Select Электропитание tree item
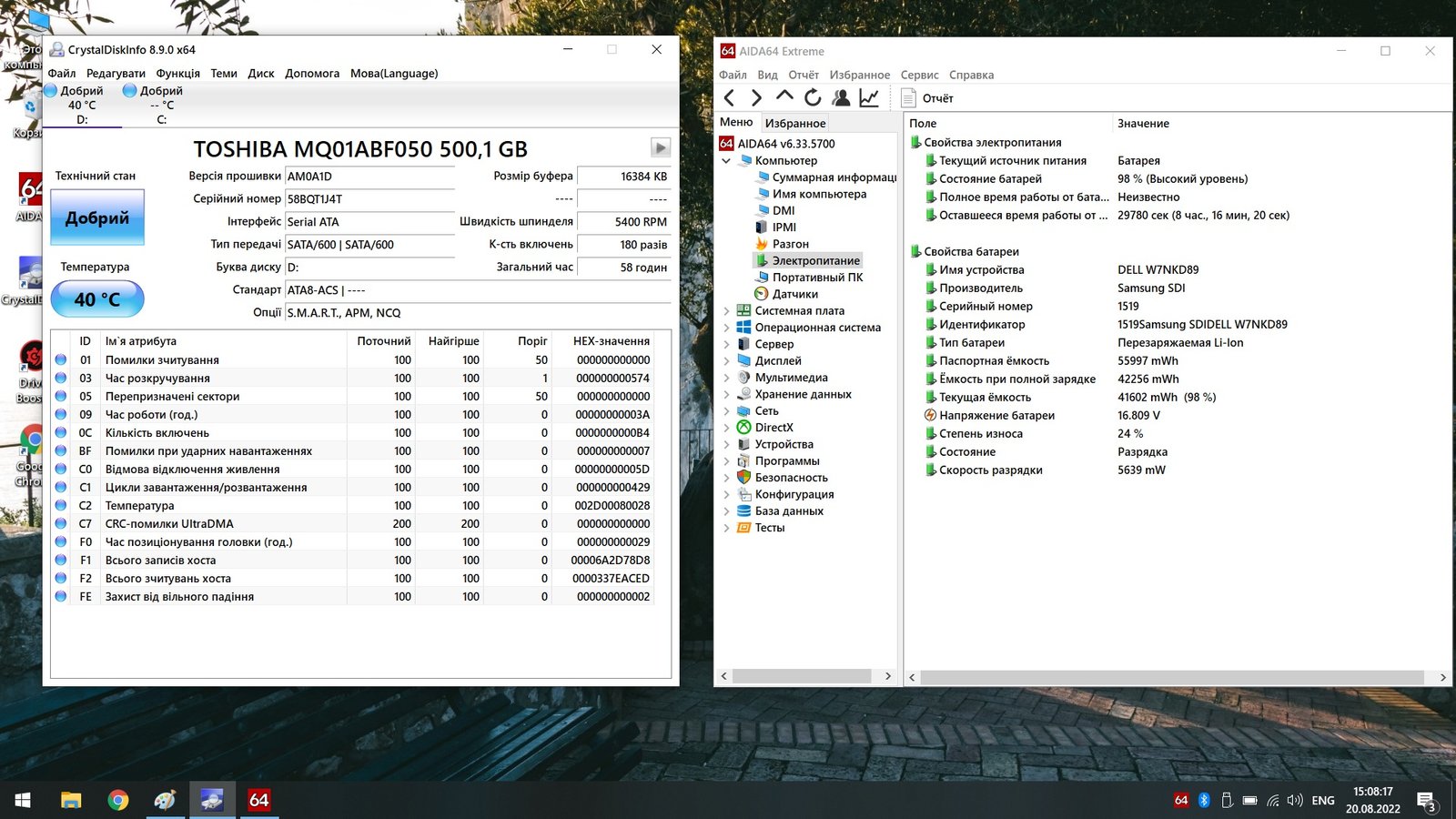Viewport: 1456px width, 819px height. [x=808, y=260]
